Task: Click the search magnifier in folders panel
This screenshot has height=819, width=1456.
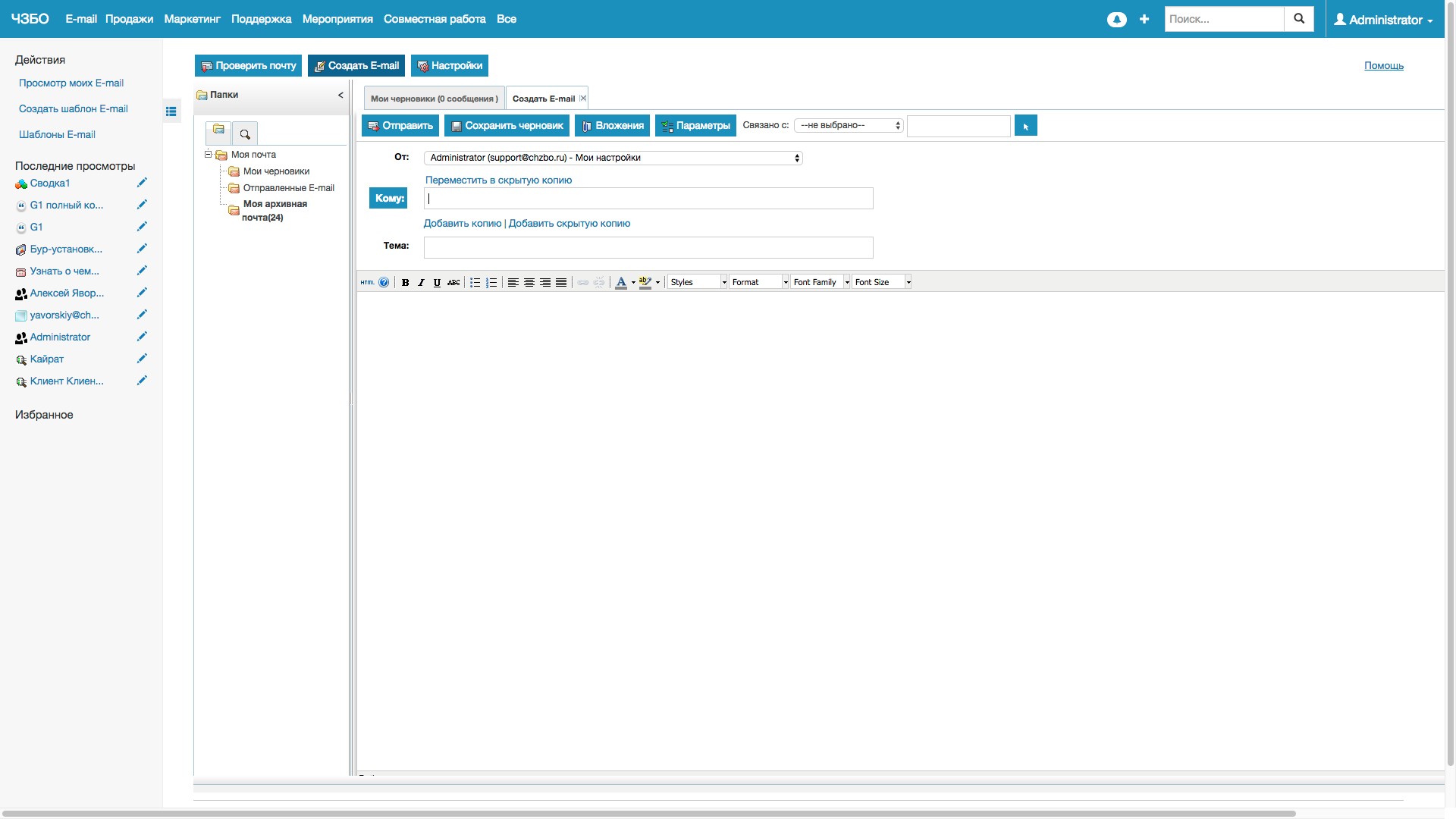Action: click(x=245, y=134)
